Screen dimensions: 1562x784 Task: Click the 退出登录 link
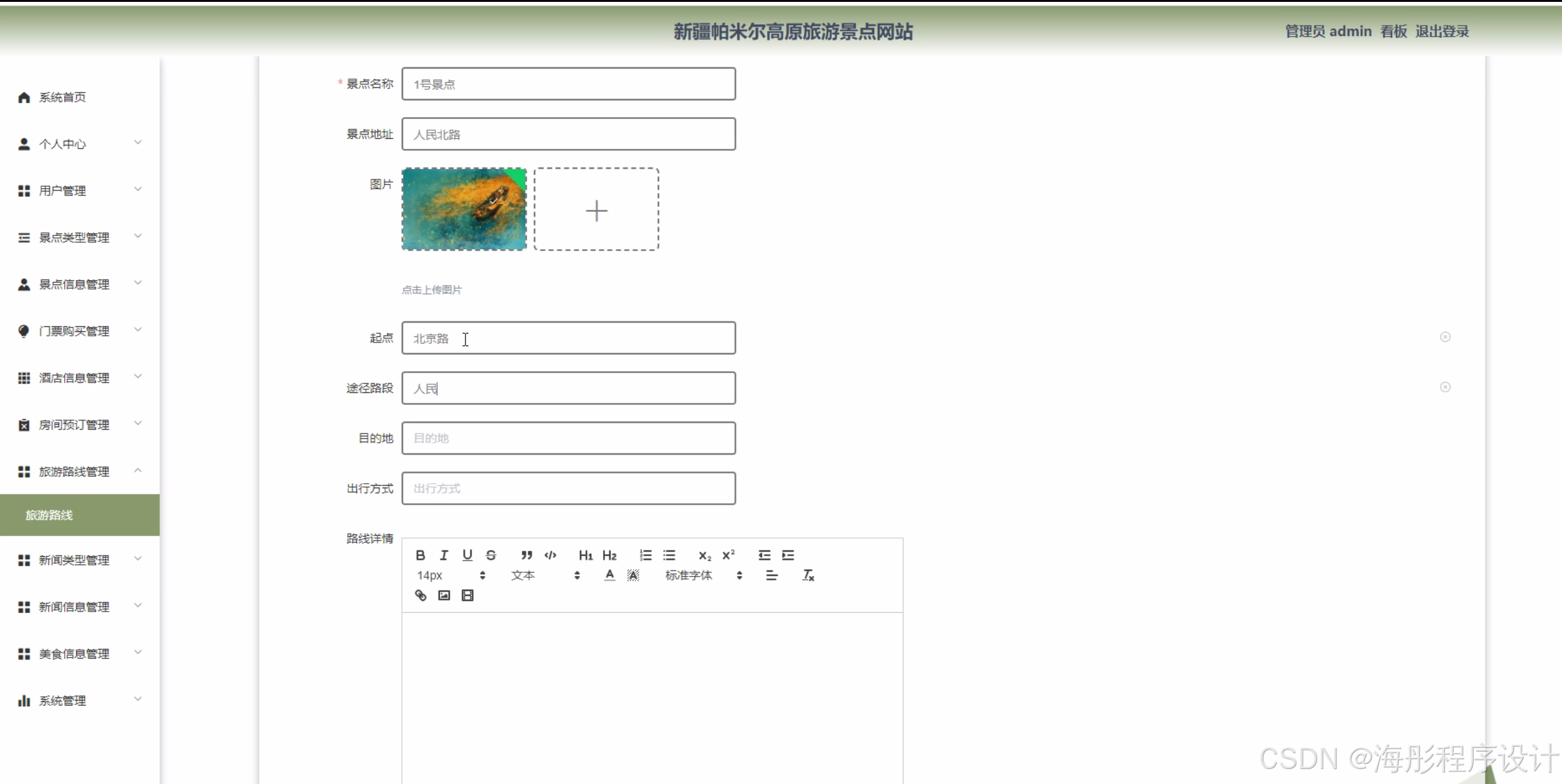(x=1442, y=31)
